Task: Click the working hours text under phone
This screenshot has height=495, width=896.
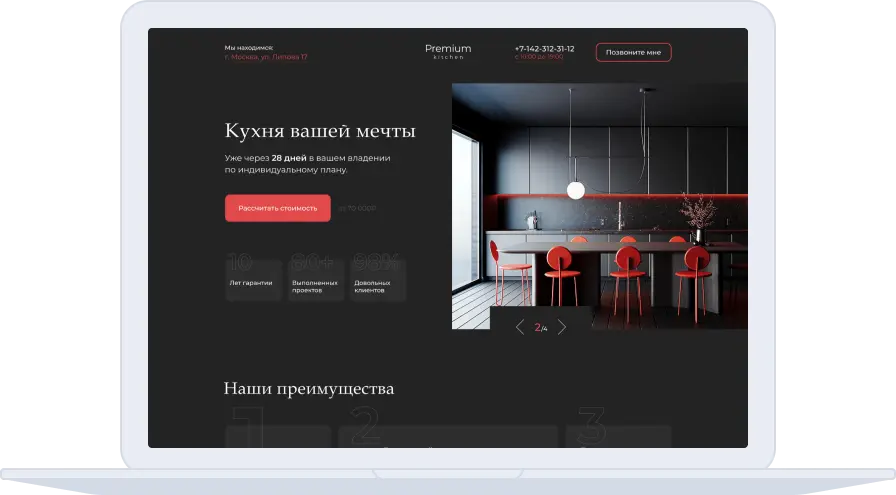Action: click(539, 58)
